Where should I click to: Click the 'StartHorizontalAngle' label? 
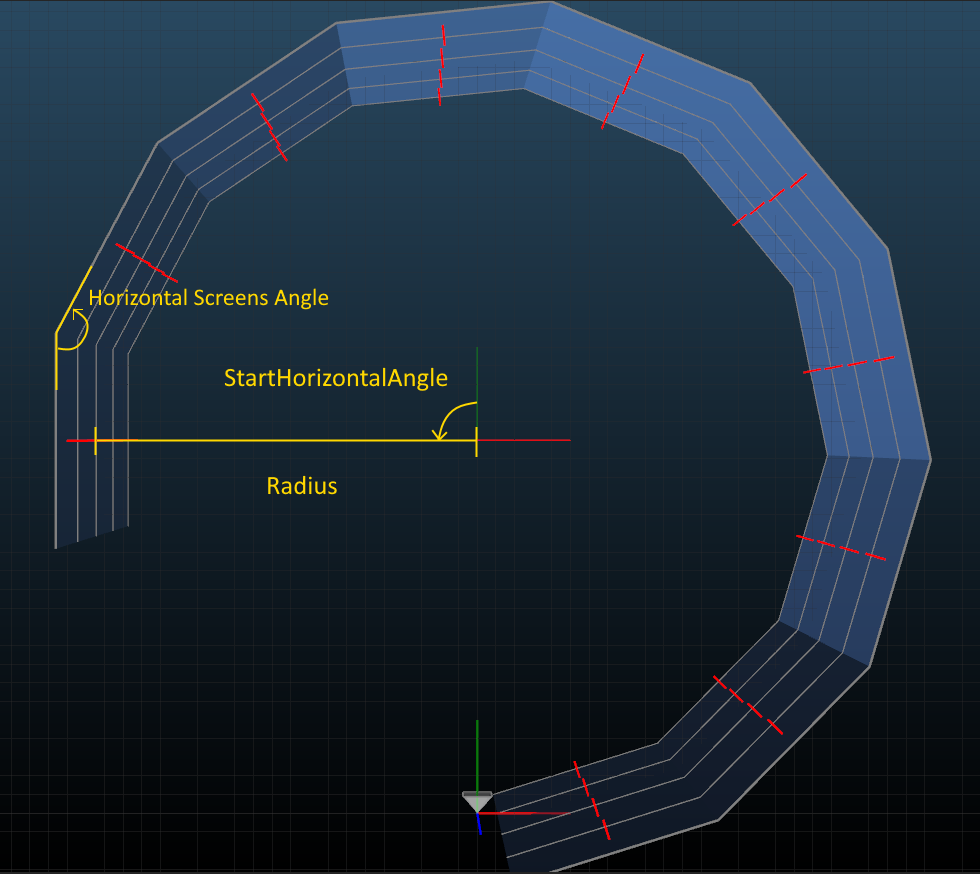coord(336,378)
